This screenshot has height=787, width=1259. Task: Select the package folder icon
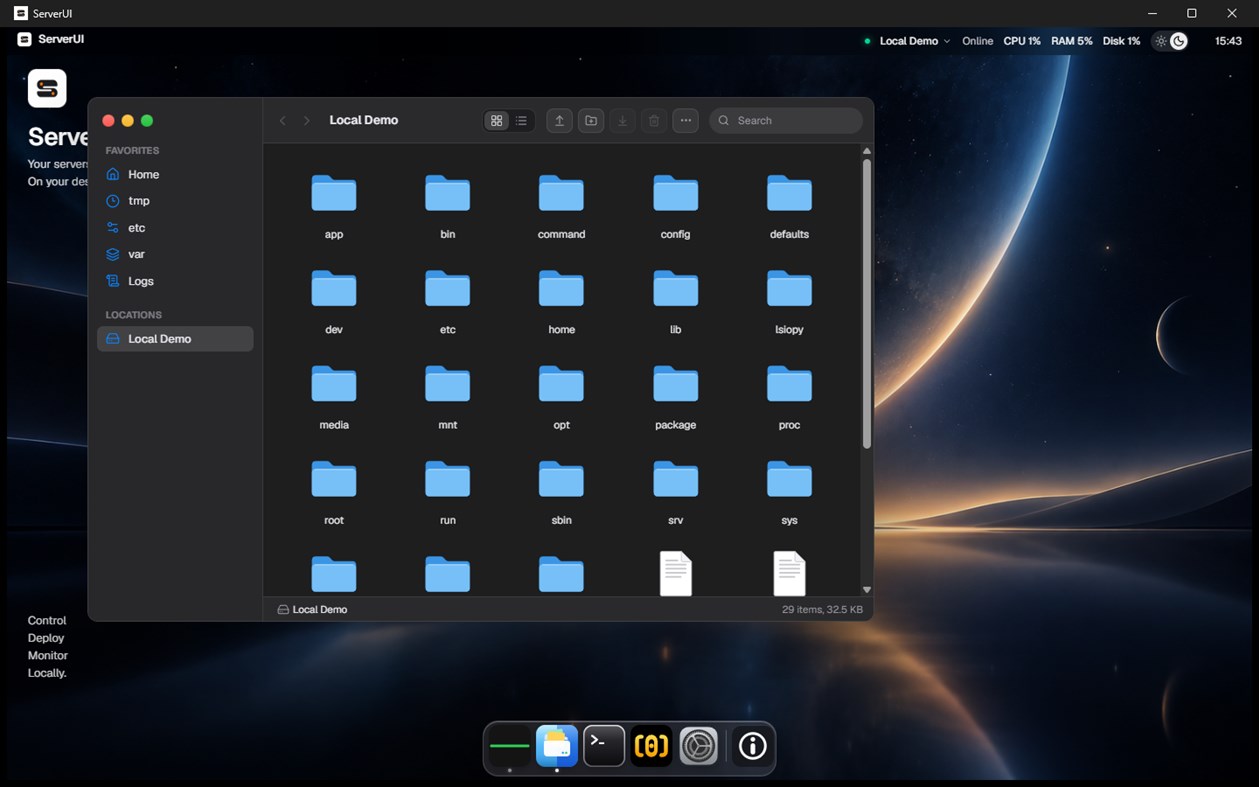[676, 384]
